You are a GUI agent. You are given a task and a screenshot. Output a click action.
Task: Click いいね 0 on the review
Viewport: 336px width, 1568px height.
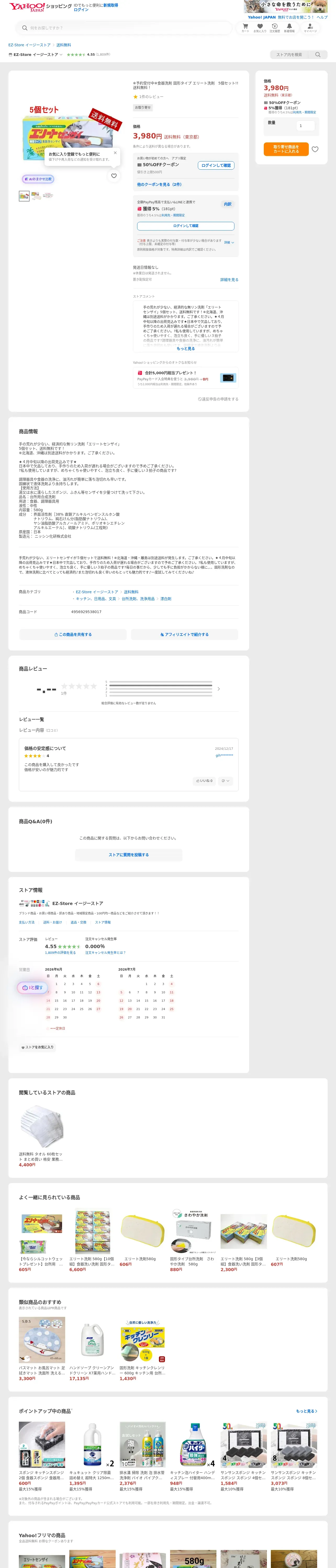204,780
